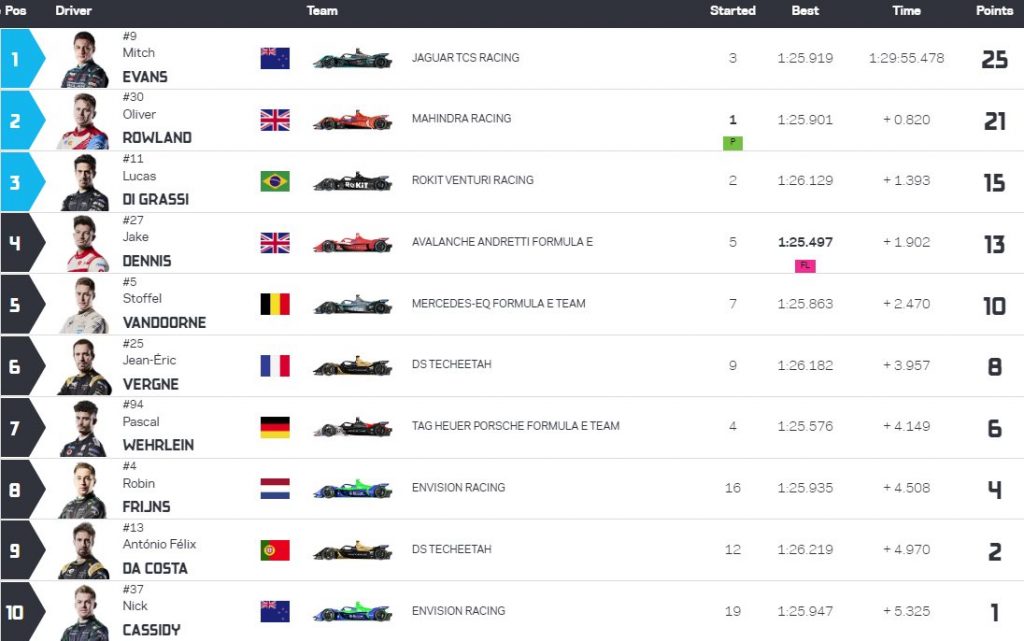Open Mitch Evans's driver photo
Screen dimensions: 1024x641
85,59
